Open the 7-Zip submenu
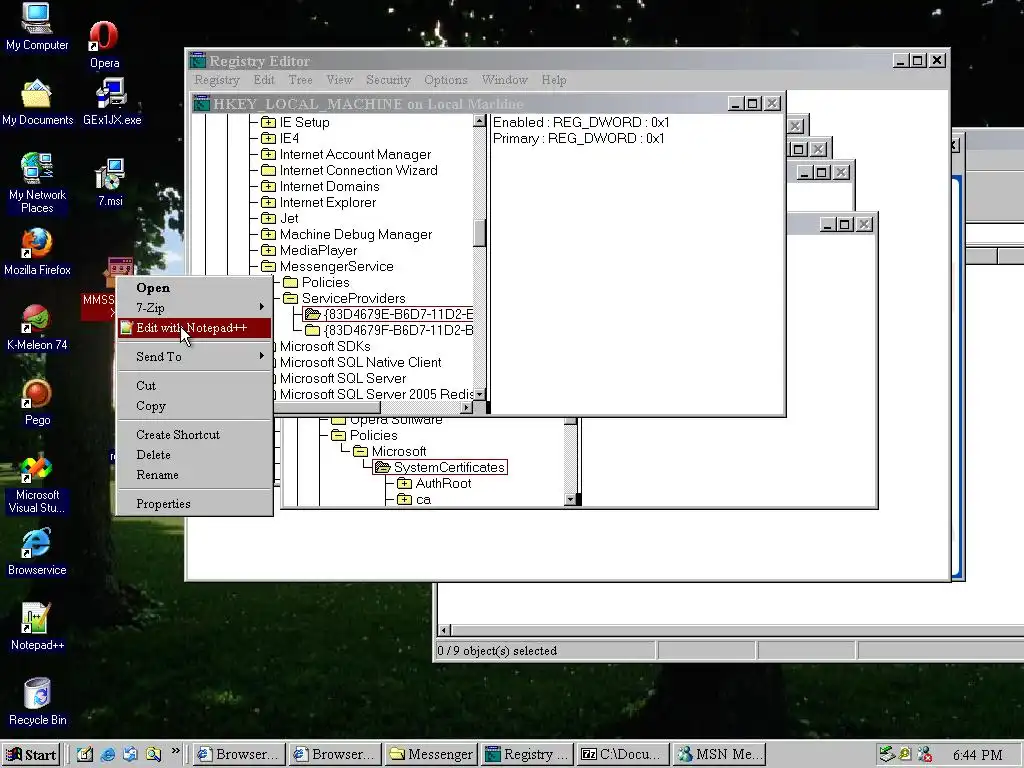The image size is (1024, 768). pyautogui.click(x=195, y=308)
